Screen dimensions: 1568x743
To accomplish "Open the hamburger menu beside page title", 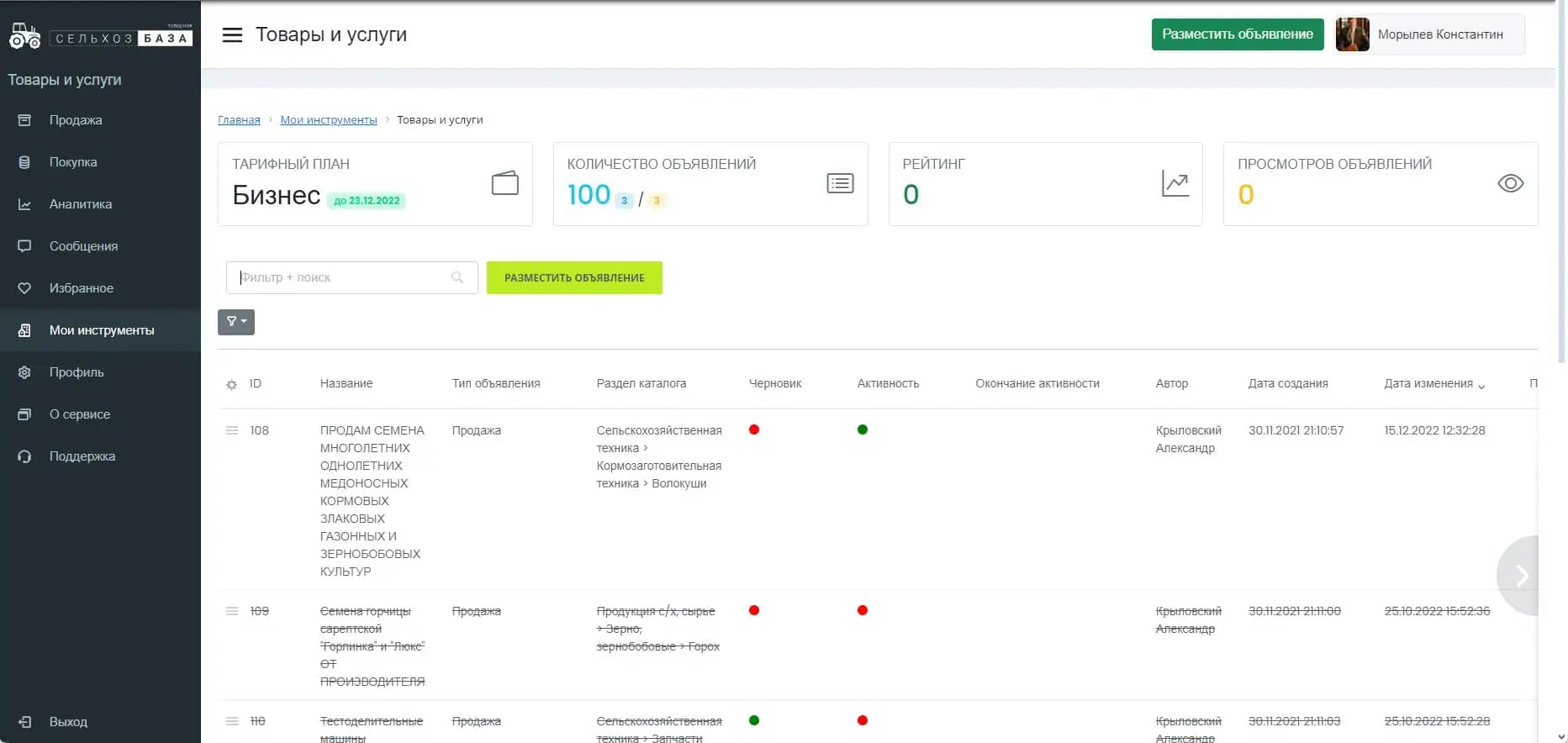I will pos(232,34).
